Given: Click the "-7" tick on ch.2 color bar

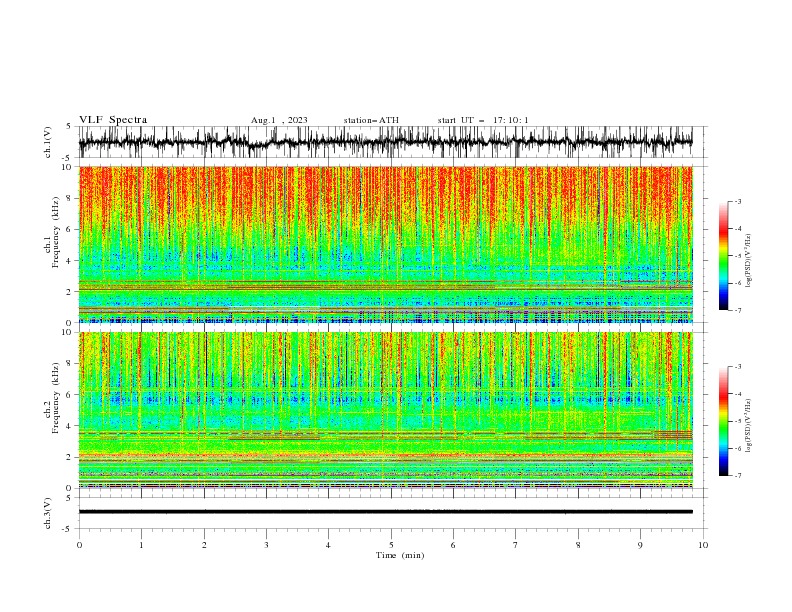Looking at the screenshot, I should [x=737, y=476].
